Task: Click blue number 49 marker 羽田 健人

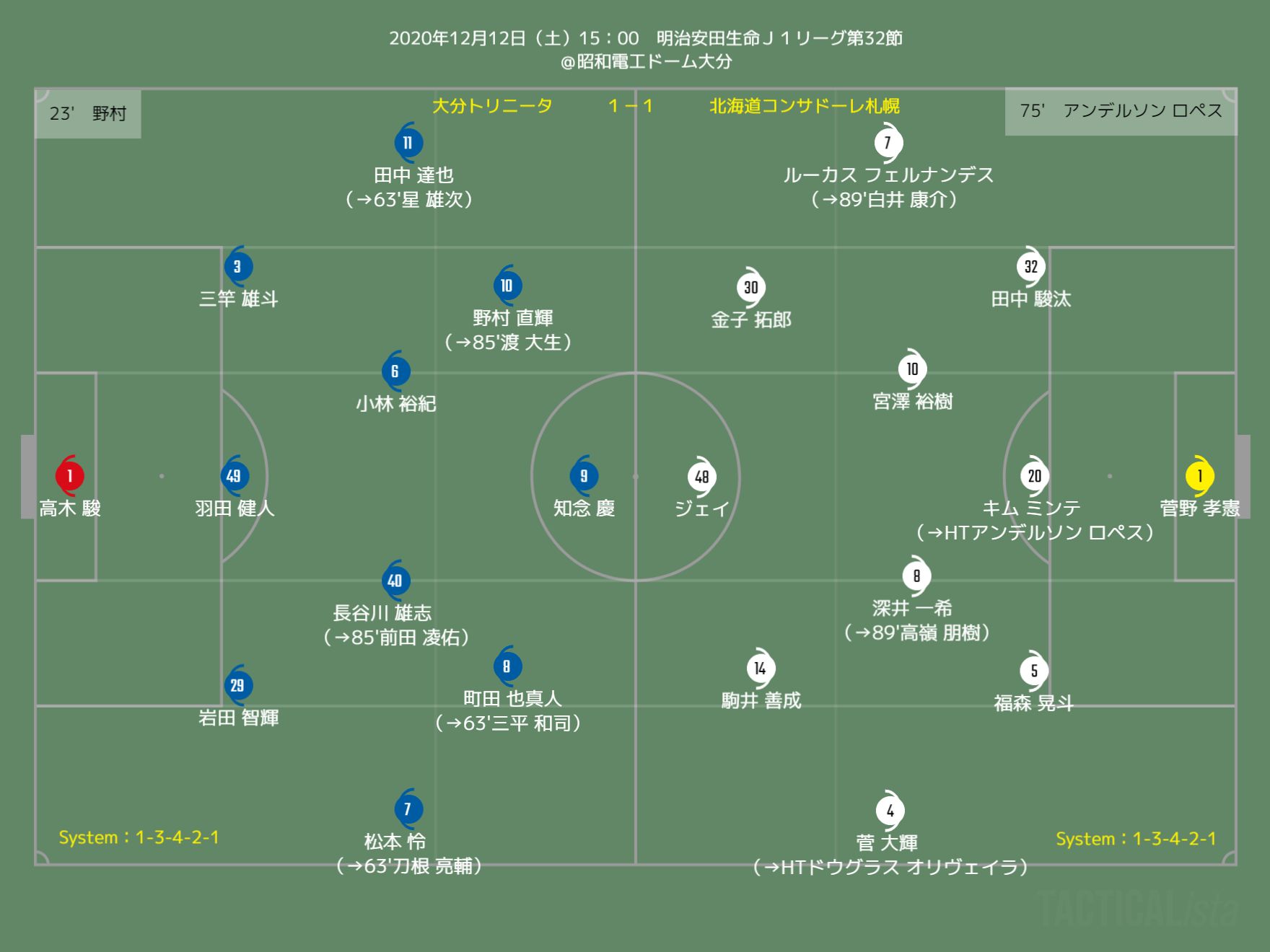Action: point(234,475)
